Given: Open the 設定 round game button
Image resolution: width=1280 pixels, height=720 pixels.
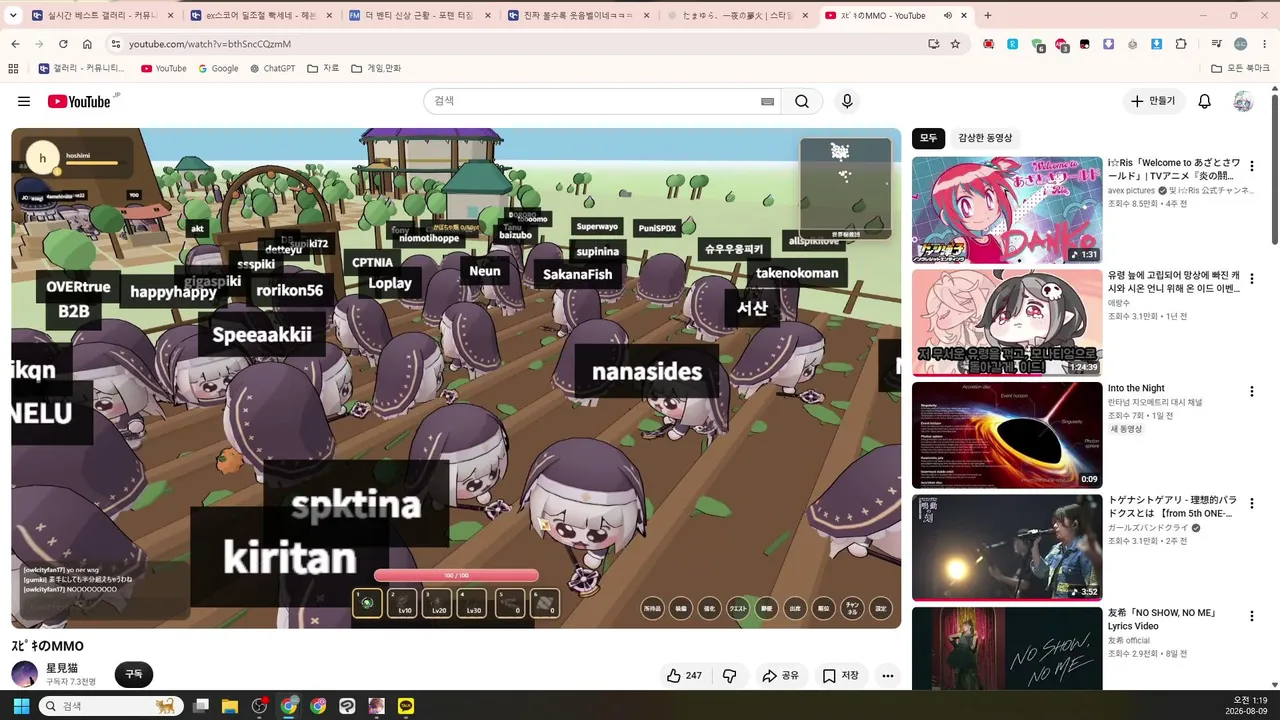Looking at the screenshot, I should tap(881, 608).
